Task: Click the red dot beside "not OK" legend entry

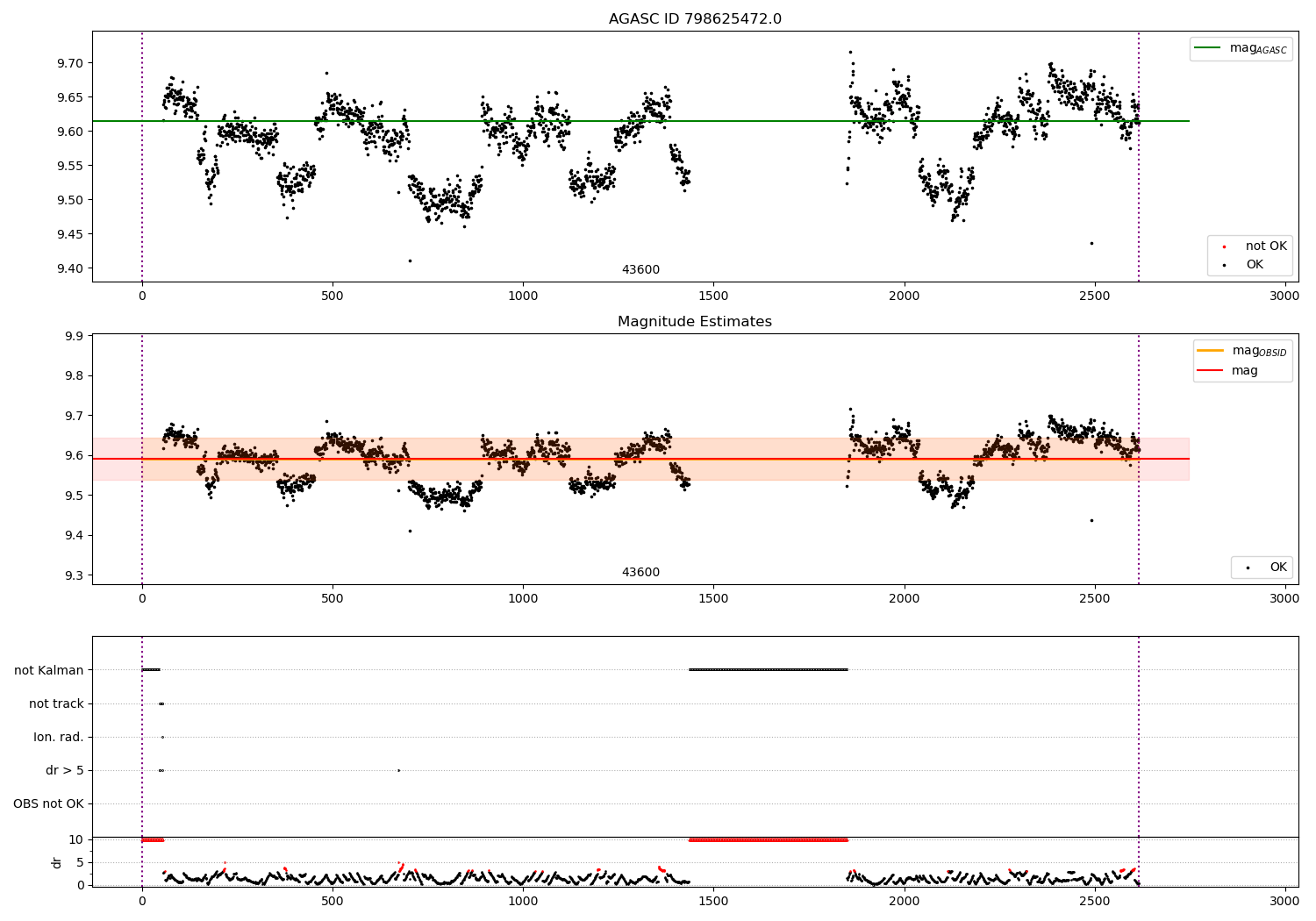Action: [x=1224, y=247]
